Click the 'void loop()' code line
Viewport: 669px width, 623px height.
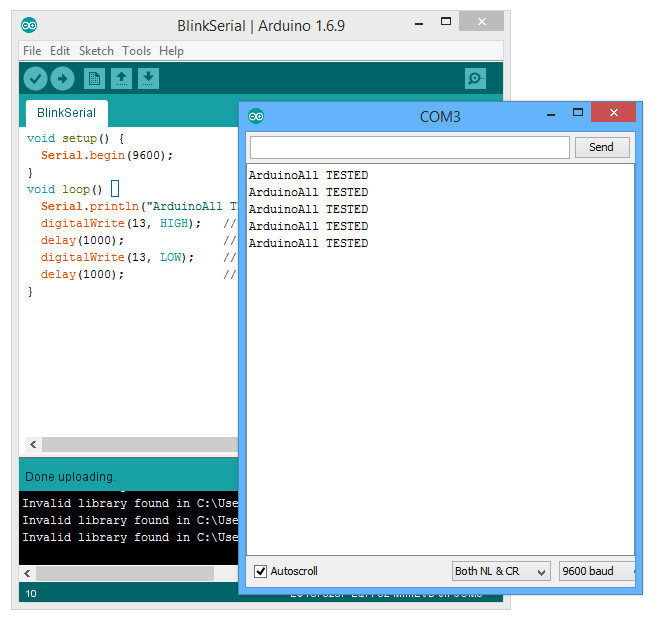point(65,189)
